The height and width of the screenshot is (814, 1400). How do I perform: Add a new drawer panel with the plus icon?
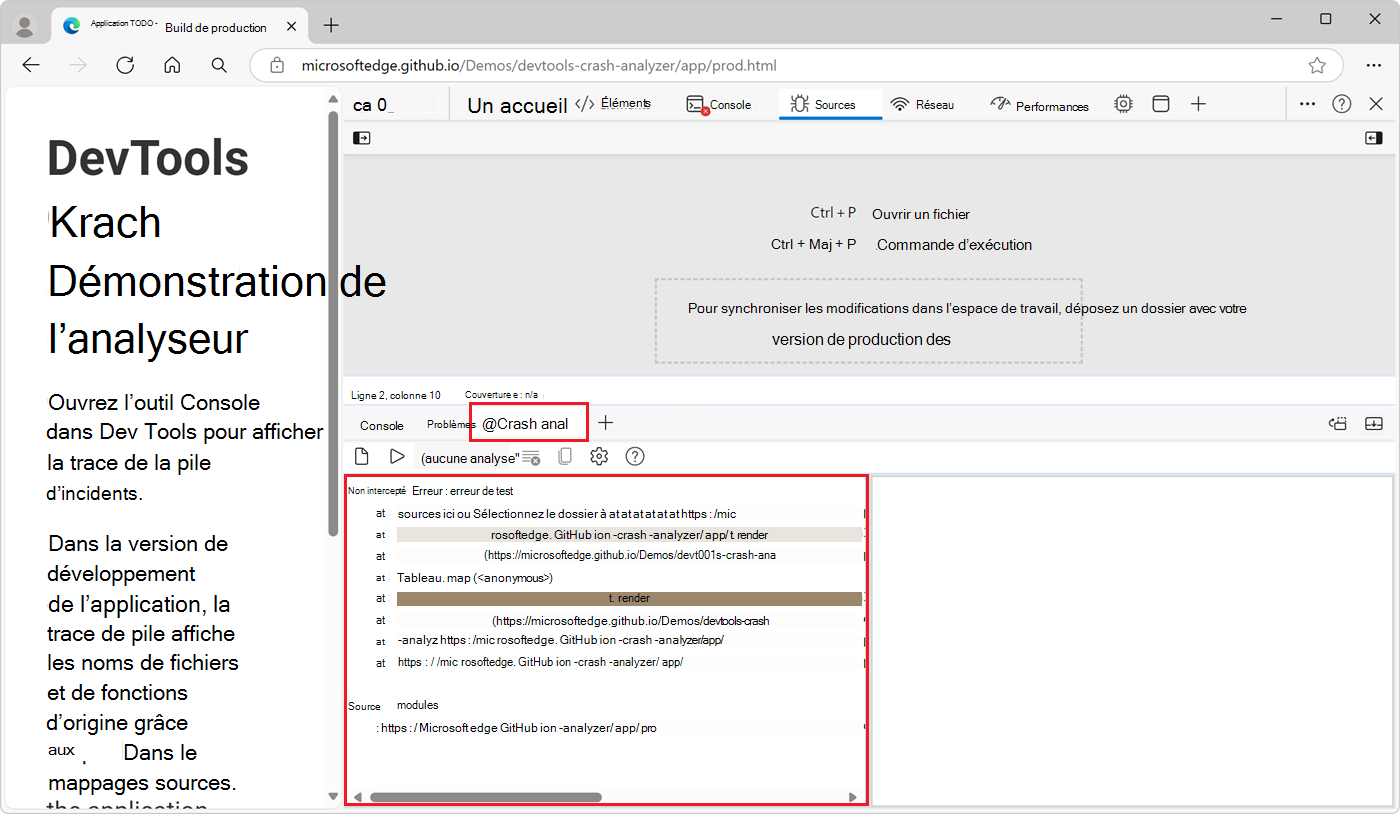point(606,423)
